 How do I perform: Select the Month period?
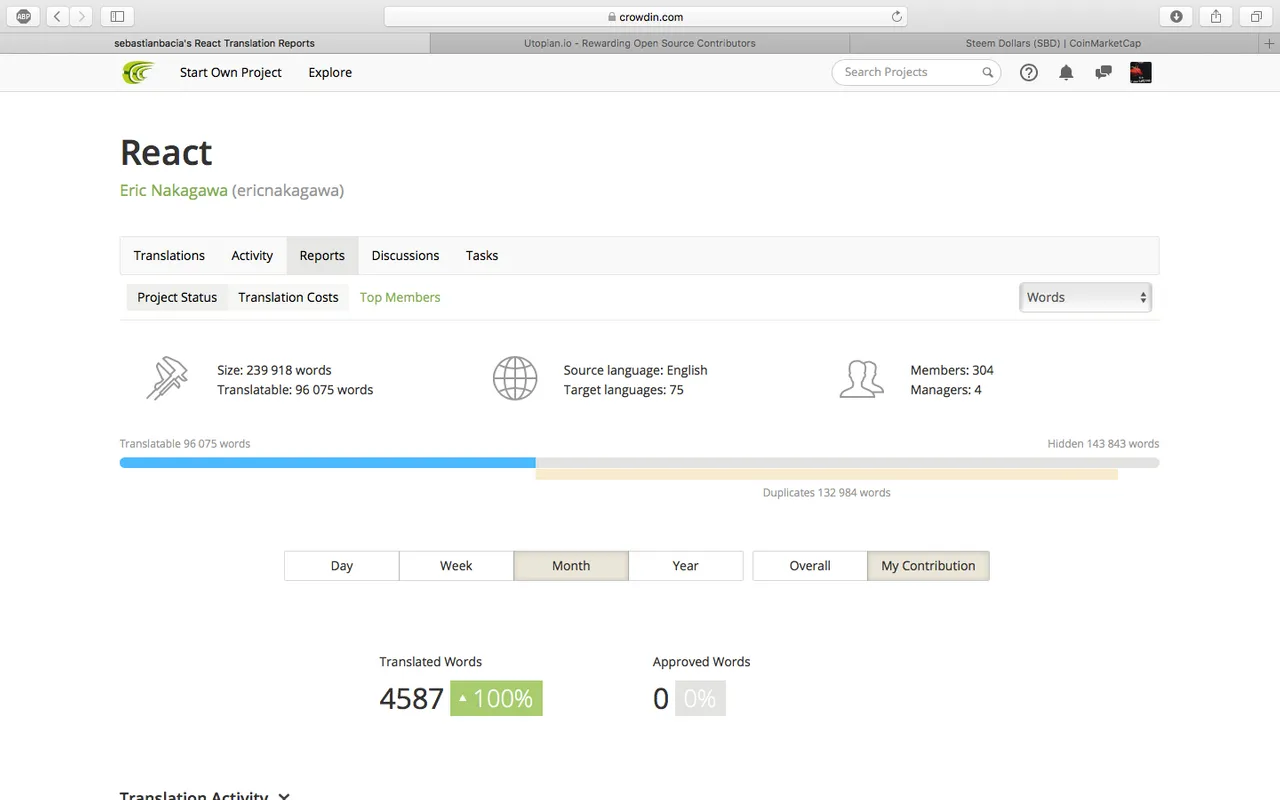click(571, 566)
